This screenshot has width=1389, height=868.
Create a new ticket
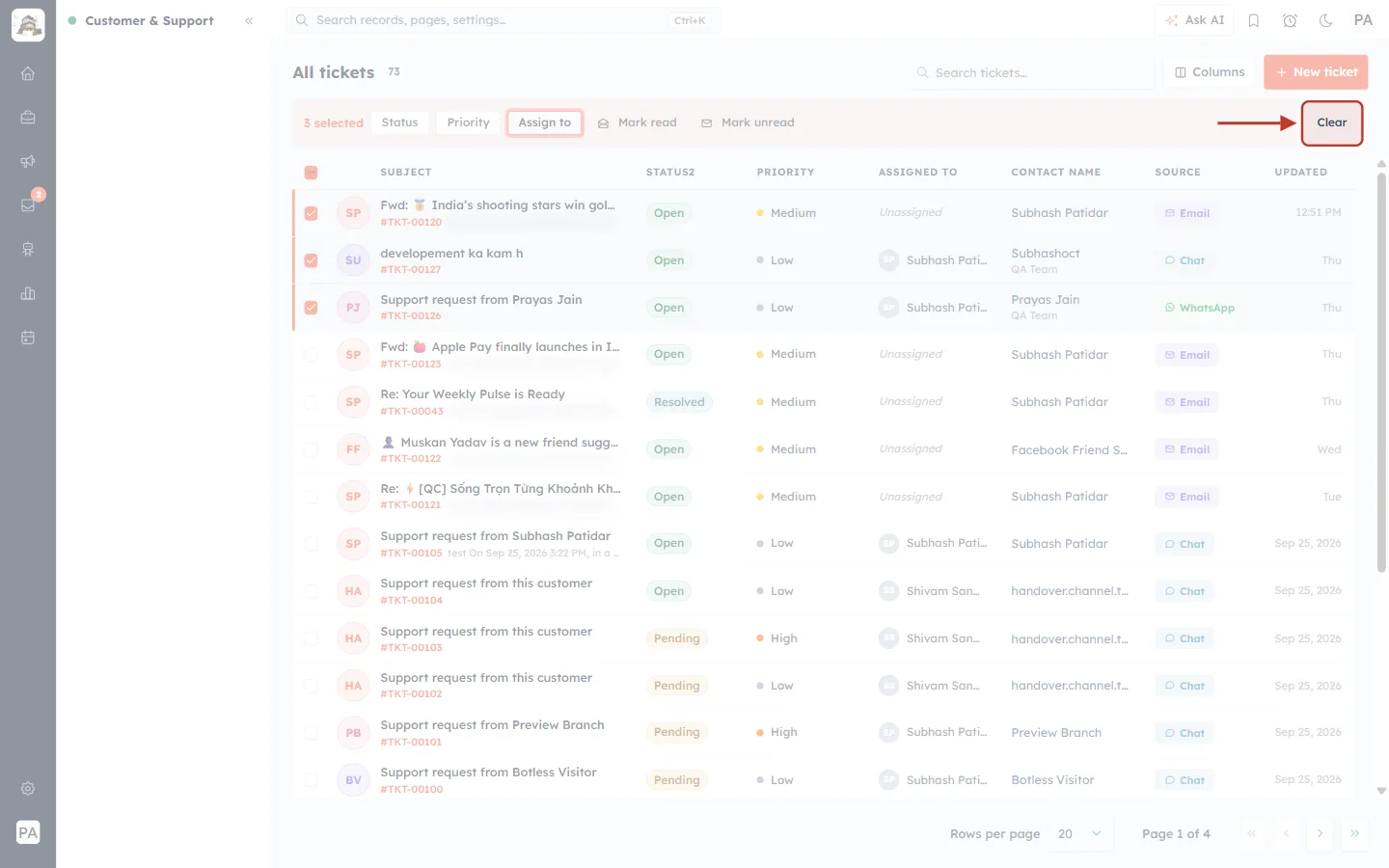1316,72
